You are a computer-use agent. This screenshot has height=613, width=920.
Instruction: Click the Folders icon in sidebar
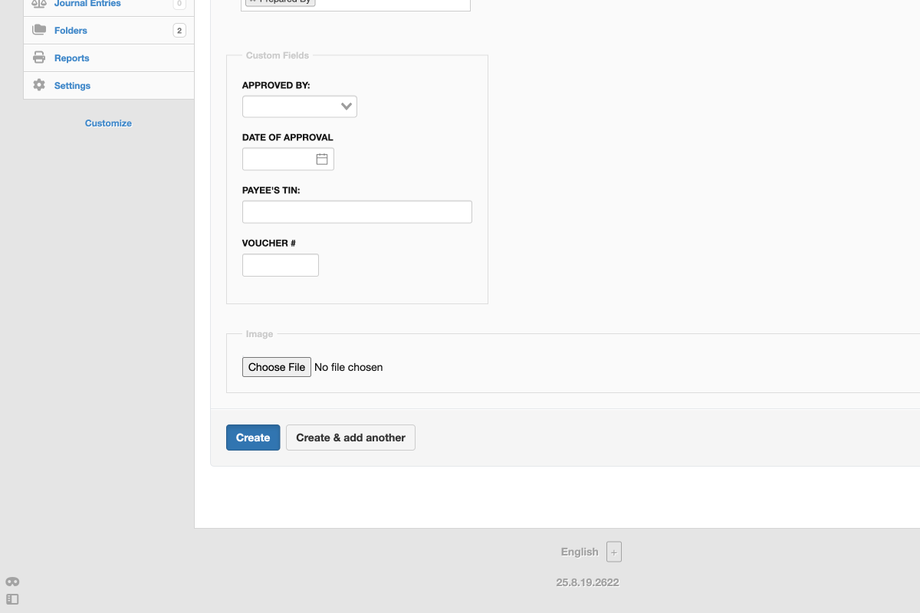(x=39, y=30)
